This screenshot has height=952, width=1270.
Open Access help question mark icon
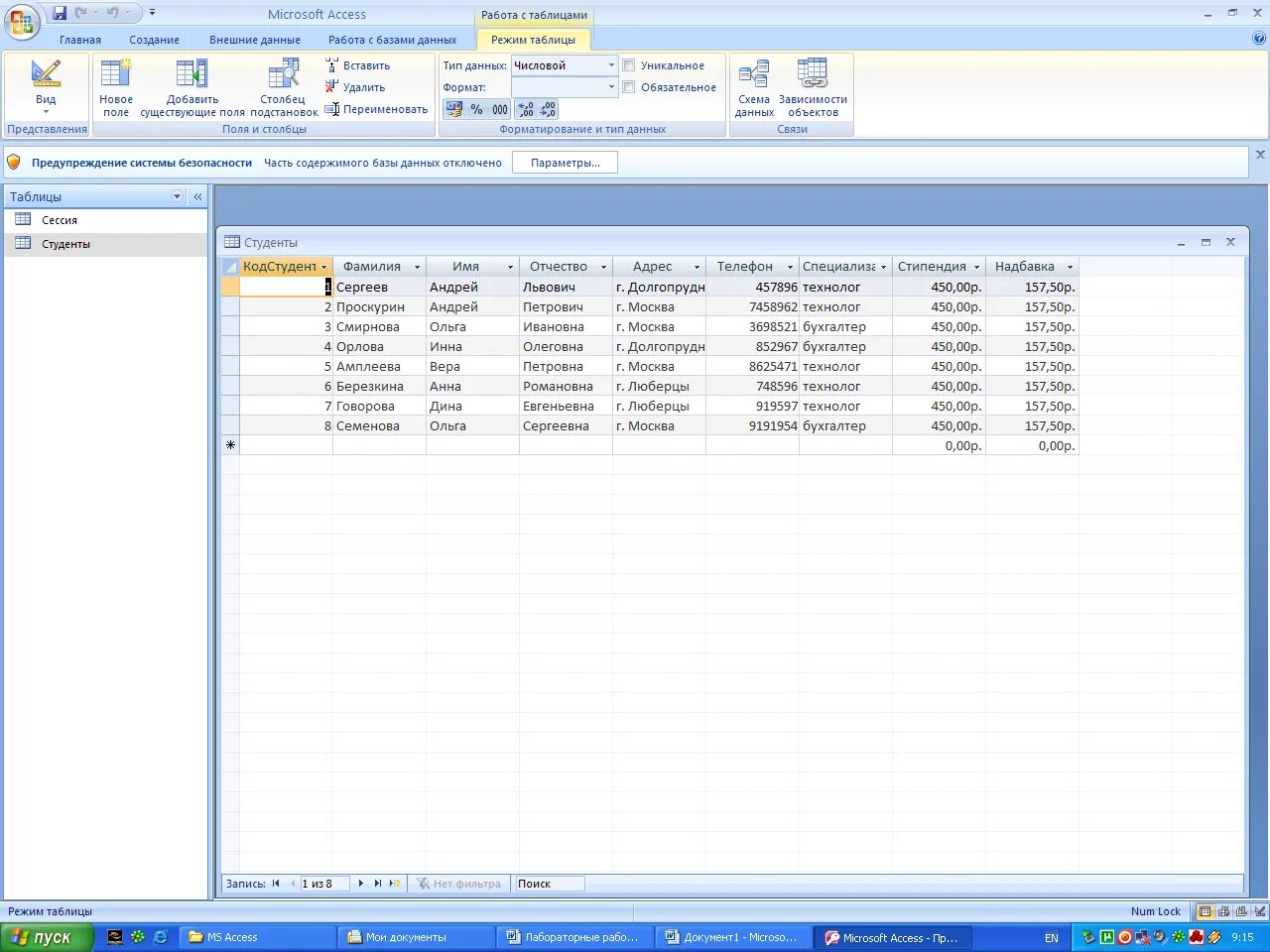pos(1259,39)
